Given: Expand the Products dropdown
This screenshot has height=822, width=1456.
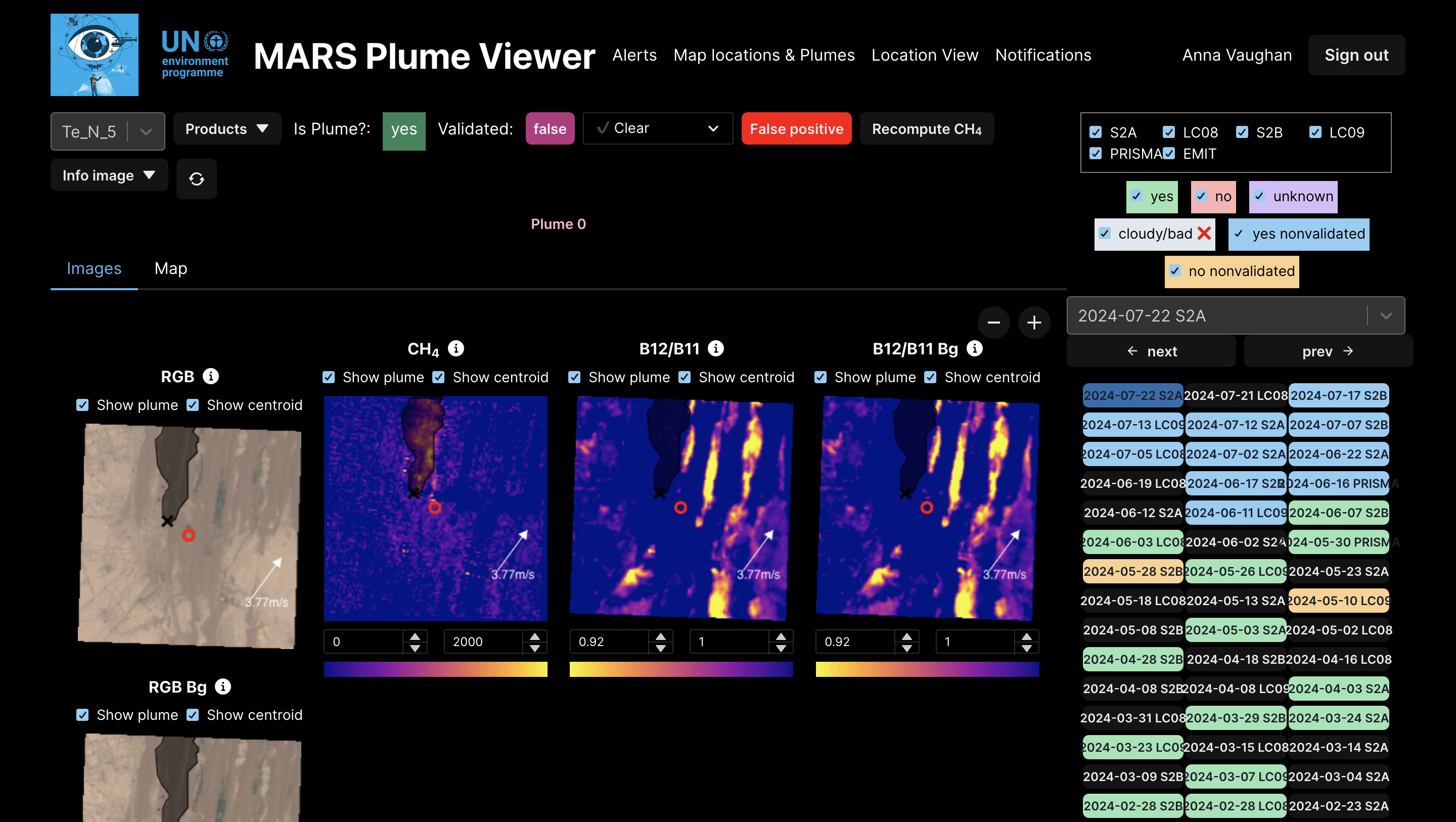Looking at the screenshot, I should [226, 129].
